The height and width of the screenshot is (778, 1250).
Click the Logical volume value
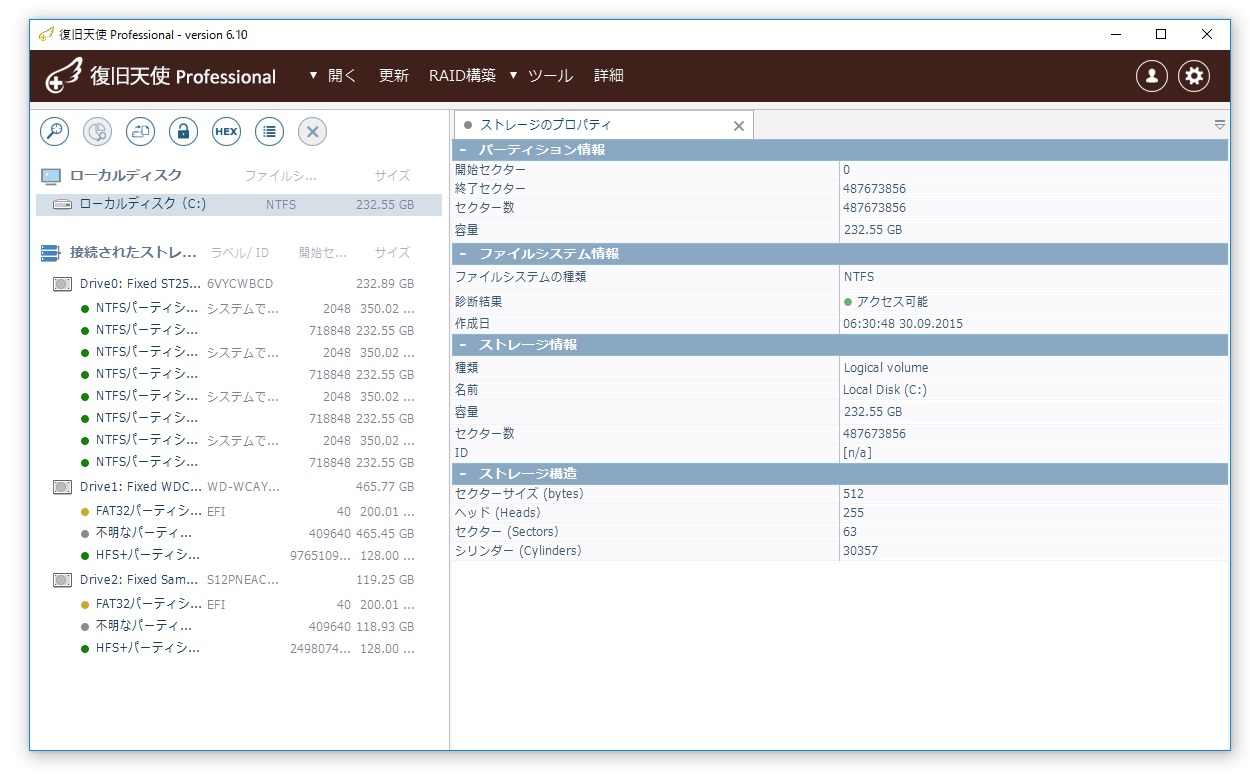(x=886, y=367)
